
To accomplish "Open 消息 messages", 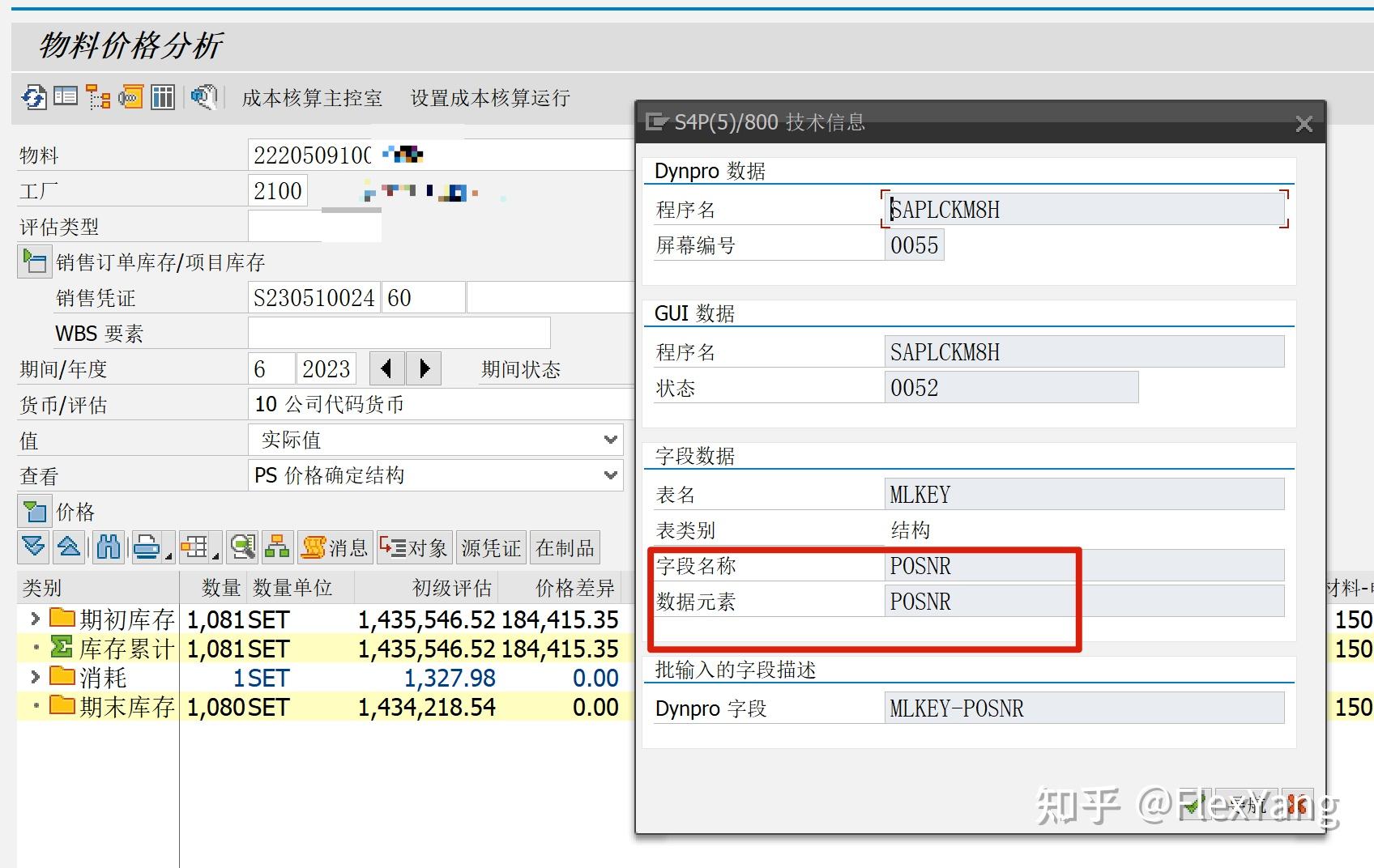I will coord(334,547).
